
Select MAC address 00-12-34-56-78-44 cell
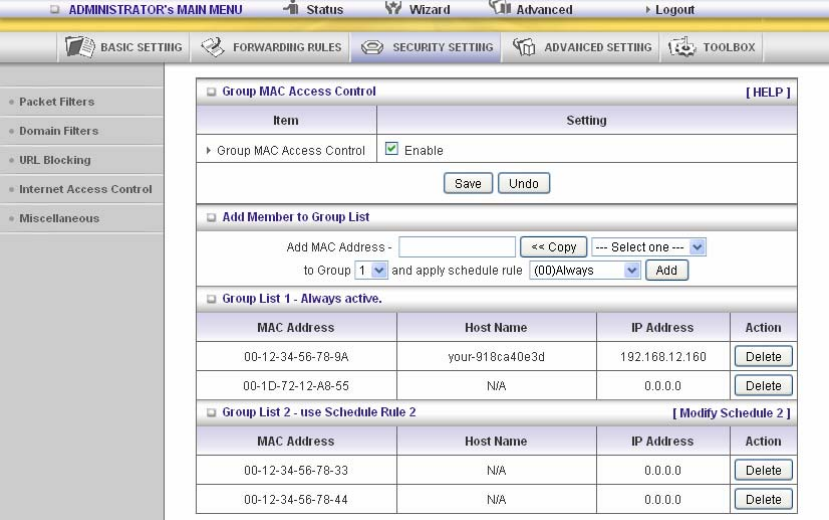click(x=296, y=499)
